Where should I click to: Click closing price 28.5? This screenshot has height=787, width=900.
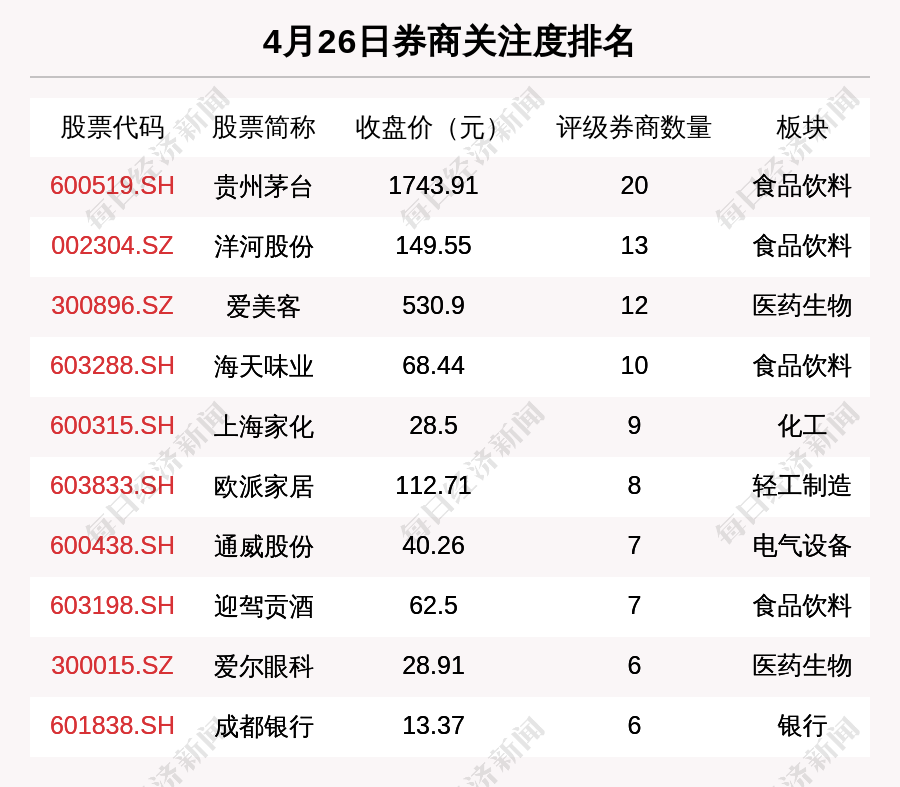[433, 426]
